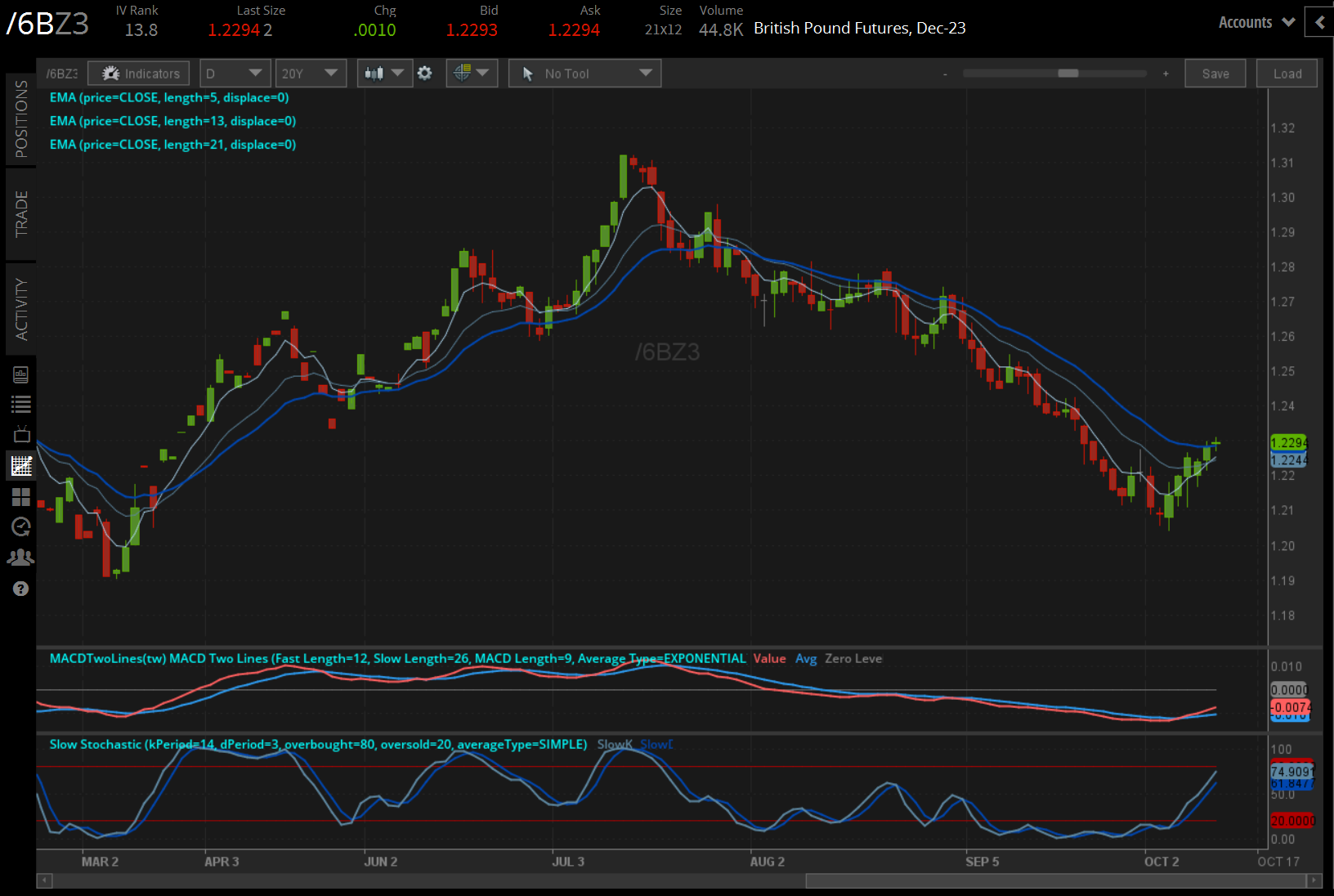The height and width of the screenshot is (896, 1334).
Task: Open the community people icon
Action: [x=21, y=558]
